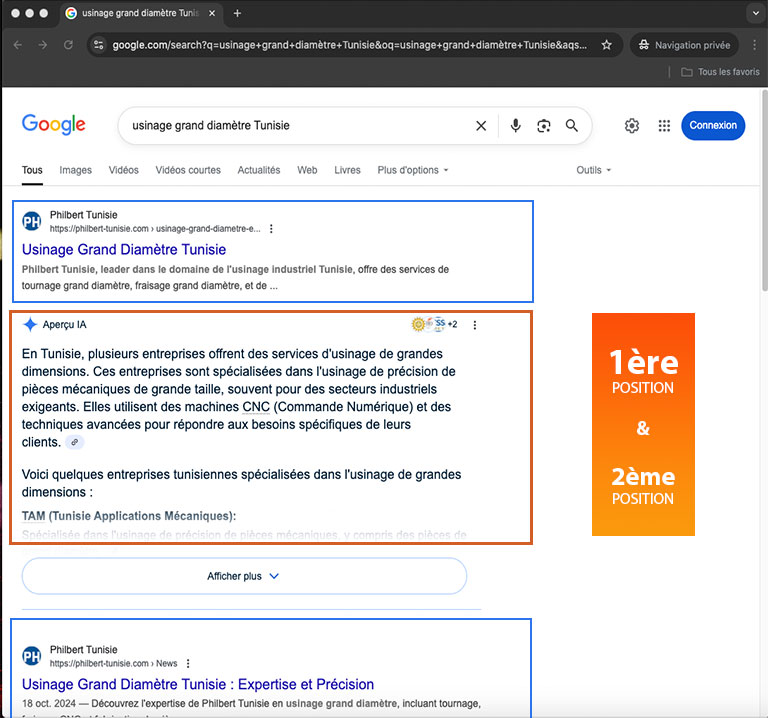Clear the search query with X icon

tap(481, 126)
